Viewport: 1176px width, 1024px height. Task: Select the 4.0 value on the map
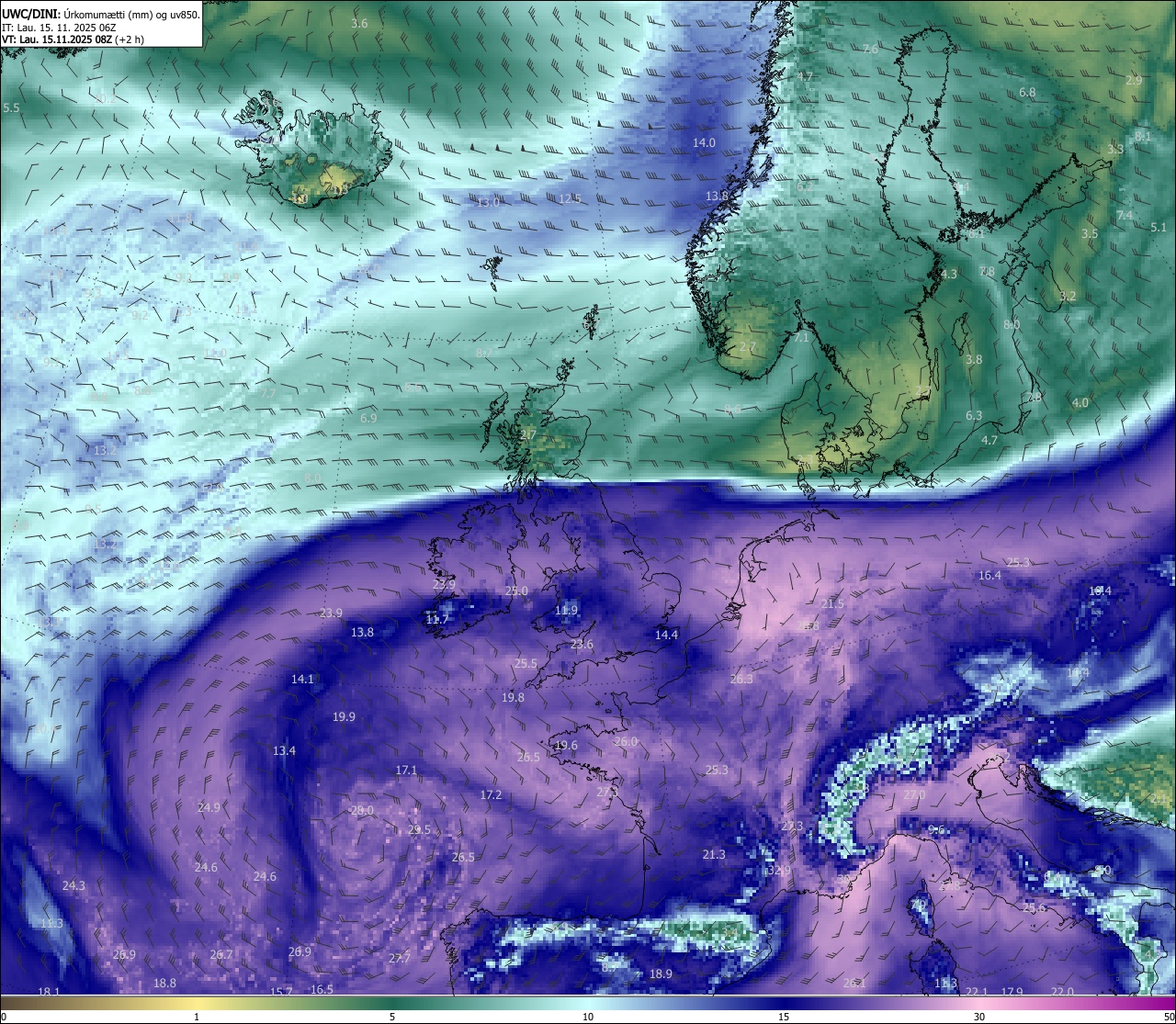(x=1080, y=402)
